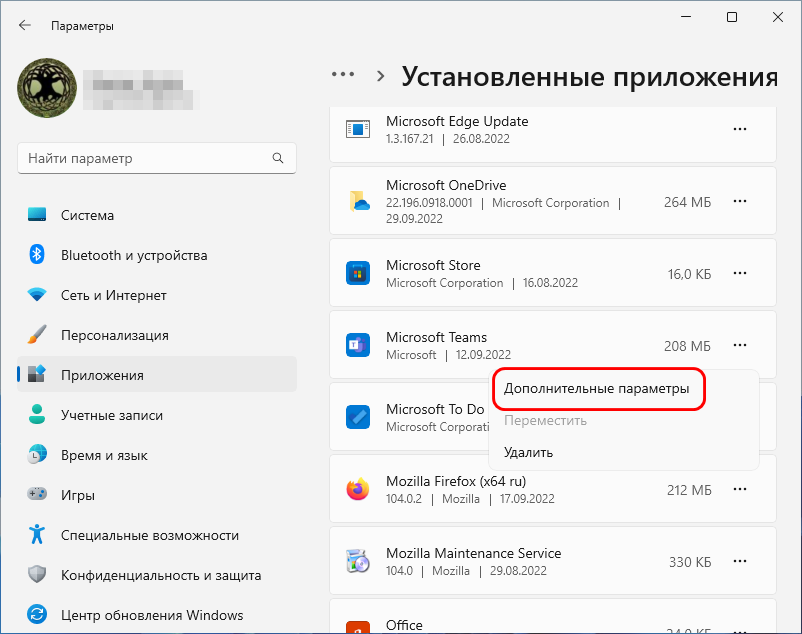This screenshot has width=802, height=634.
Task: Maximize the Параметры window
Action: tap(732, 17)
